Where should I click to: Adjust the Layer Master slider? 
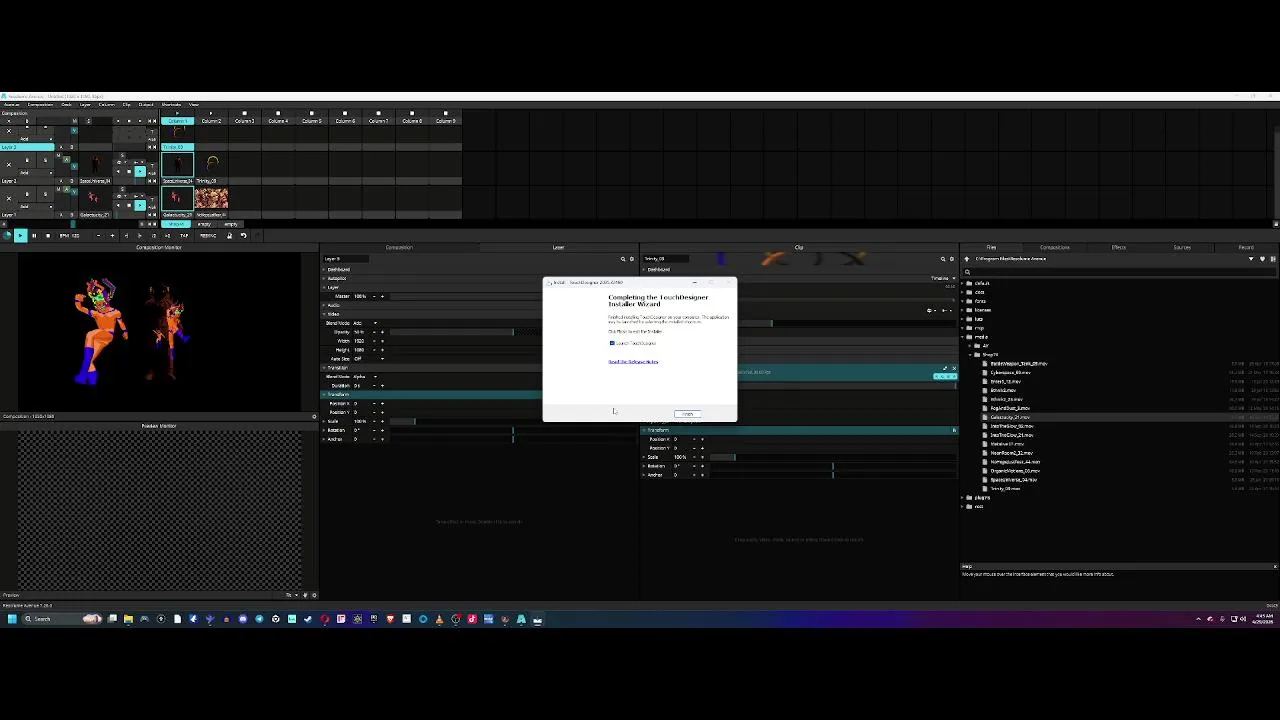pyautogui.click(x=465, y=296)
